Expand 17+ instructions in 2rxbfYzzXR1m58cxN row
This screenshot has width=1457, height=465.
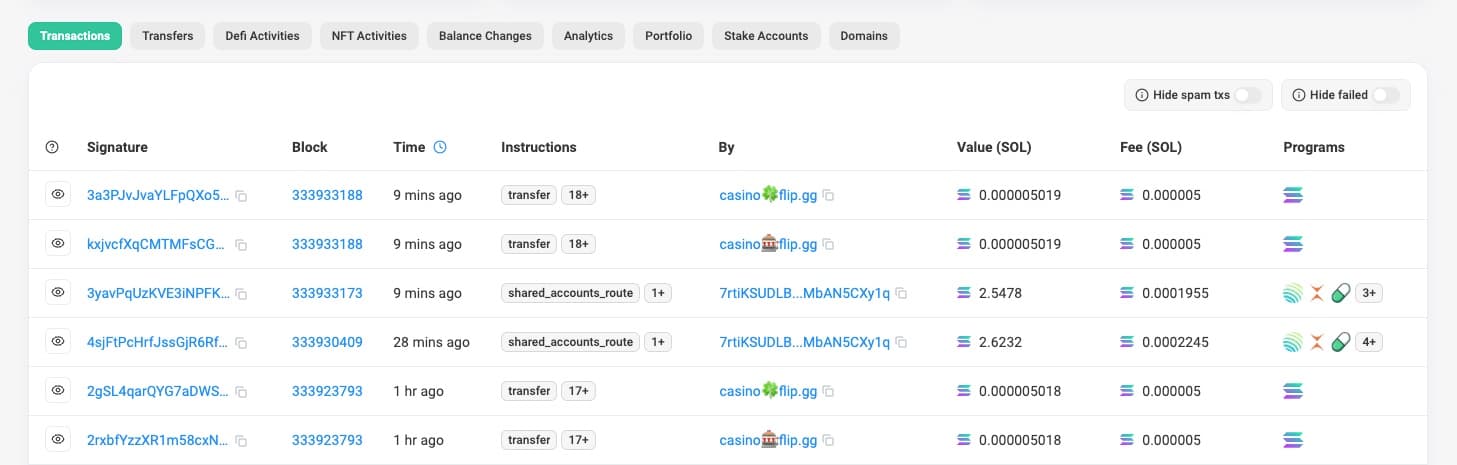tap(578, 440)
